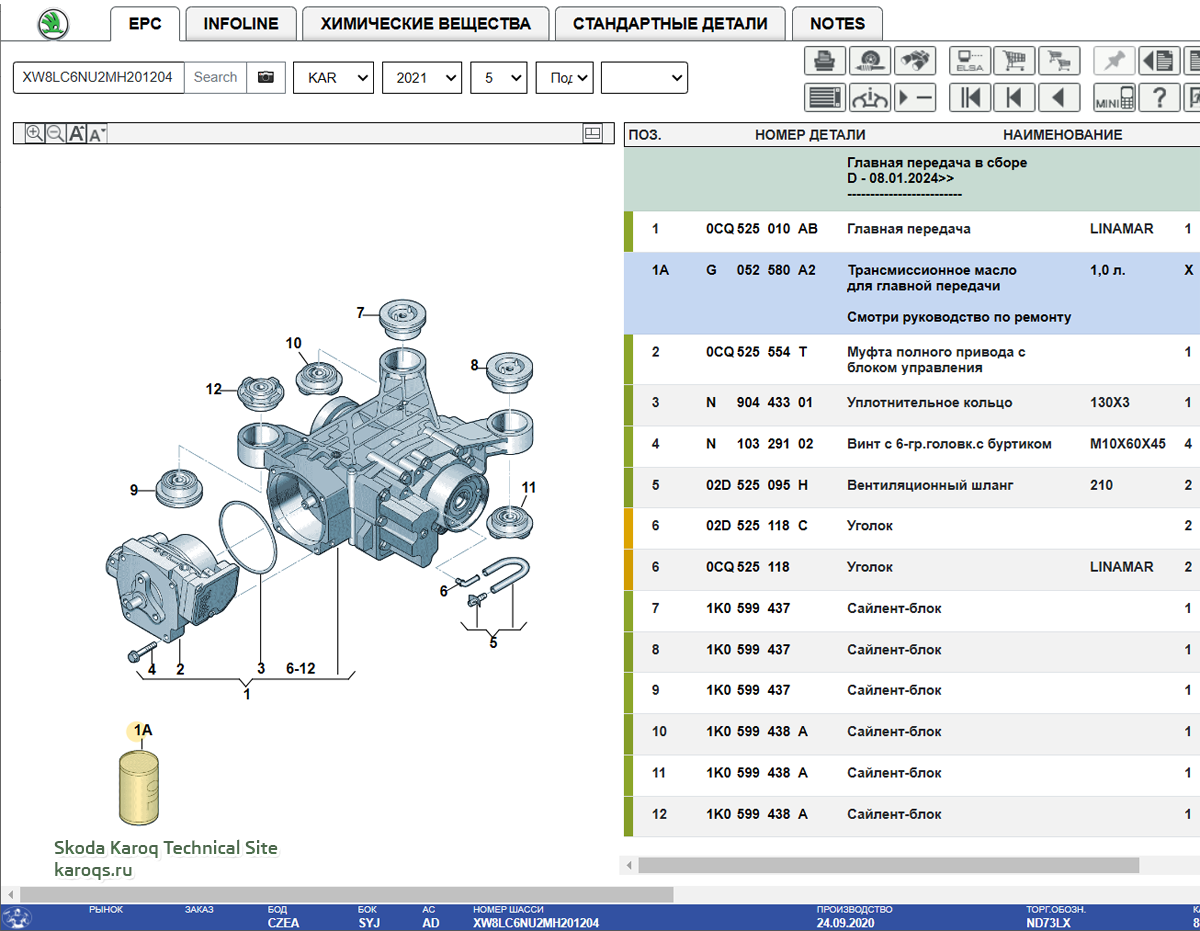Click the parts table horizontal scrollbar
Image resolution: width=1200 pixels, height=931 pixels.
point(888,865)
